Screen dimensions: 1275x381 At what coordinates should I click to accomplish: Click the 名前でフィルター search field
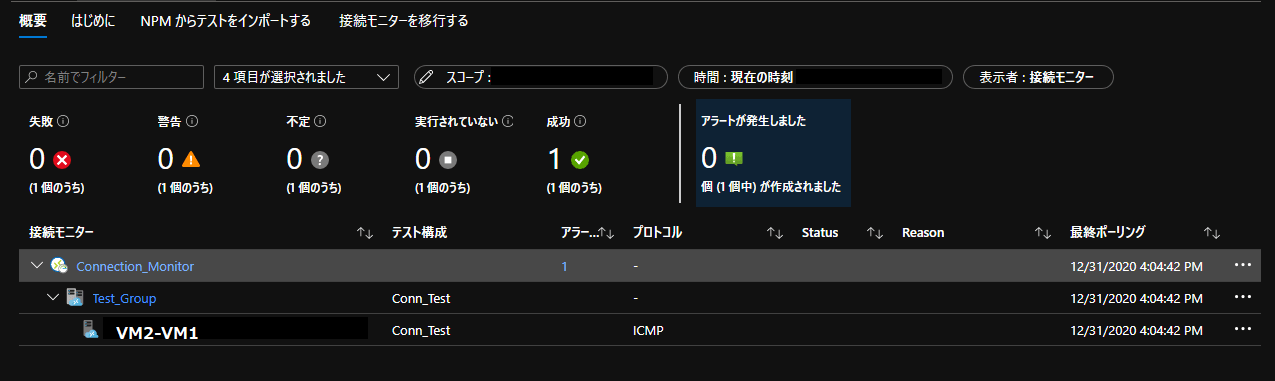click(112, 77)
